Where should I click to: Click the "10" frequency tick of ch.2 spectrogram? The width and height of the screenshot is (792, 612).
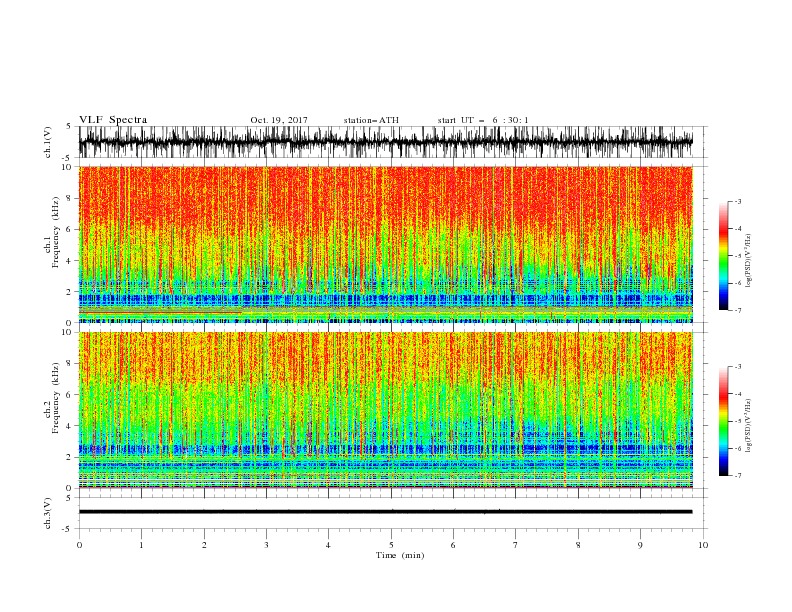tap(67, 332)
